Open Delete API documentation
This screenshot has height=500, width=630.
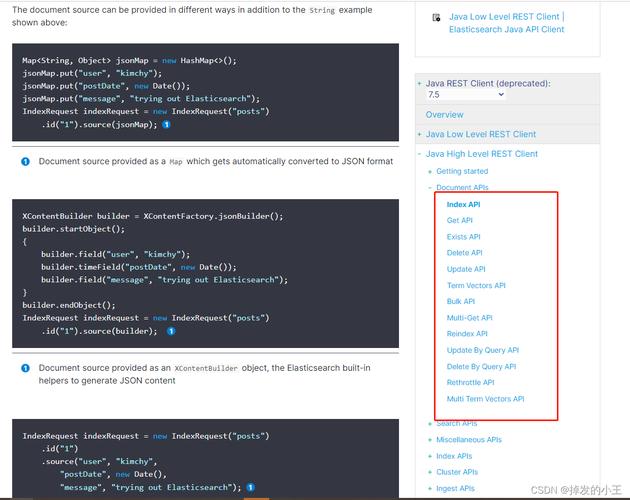464,253
